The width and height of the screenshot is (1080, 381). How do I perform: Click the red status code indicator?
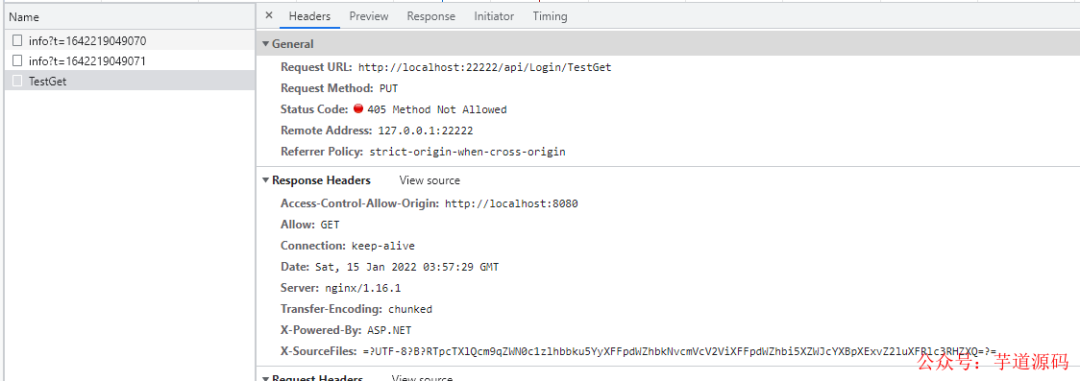(x=358, y=109)
